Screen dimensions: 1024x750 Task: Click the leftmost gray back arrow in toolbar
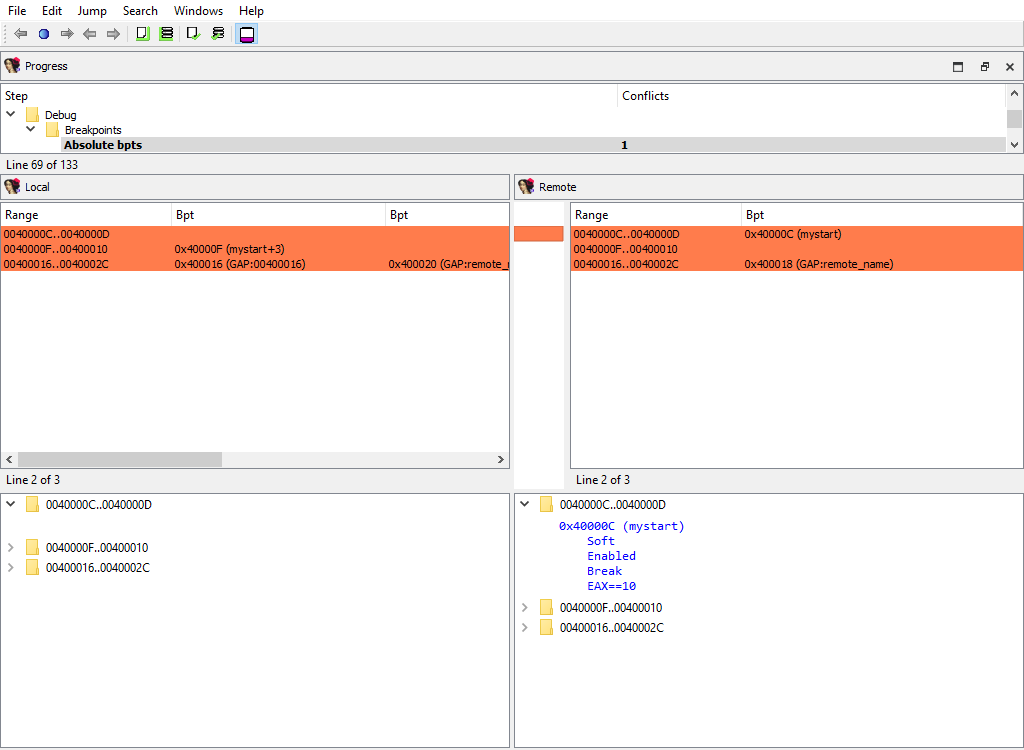[20, 34]
